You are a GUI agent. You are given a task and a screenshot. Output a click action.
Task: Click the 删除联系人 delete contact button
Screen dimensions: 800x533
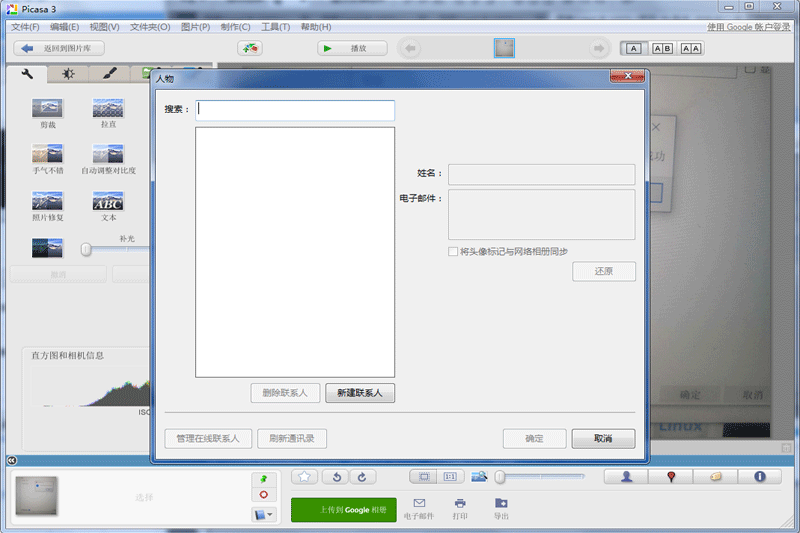(x=285, y=393)
